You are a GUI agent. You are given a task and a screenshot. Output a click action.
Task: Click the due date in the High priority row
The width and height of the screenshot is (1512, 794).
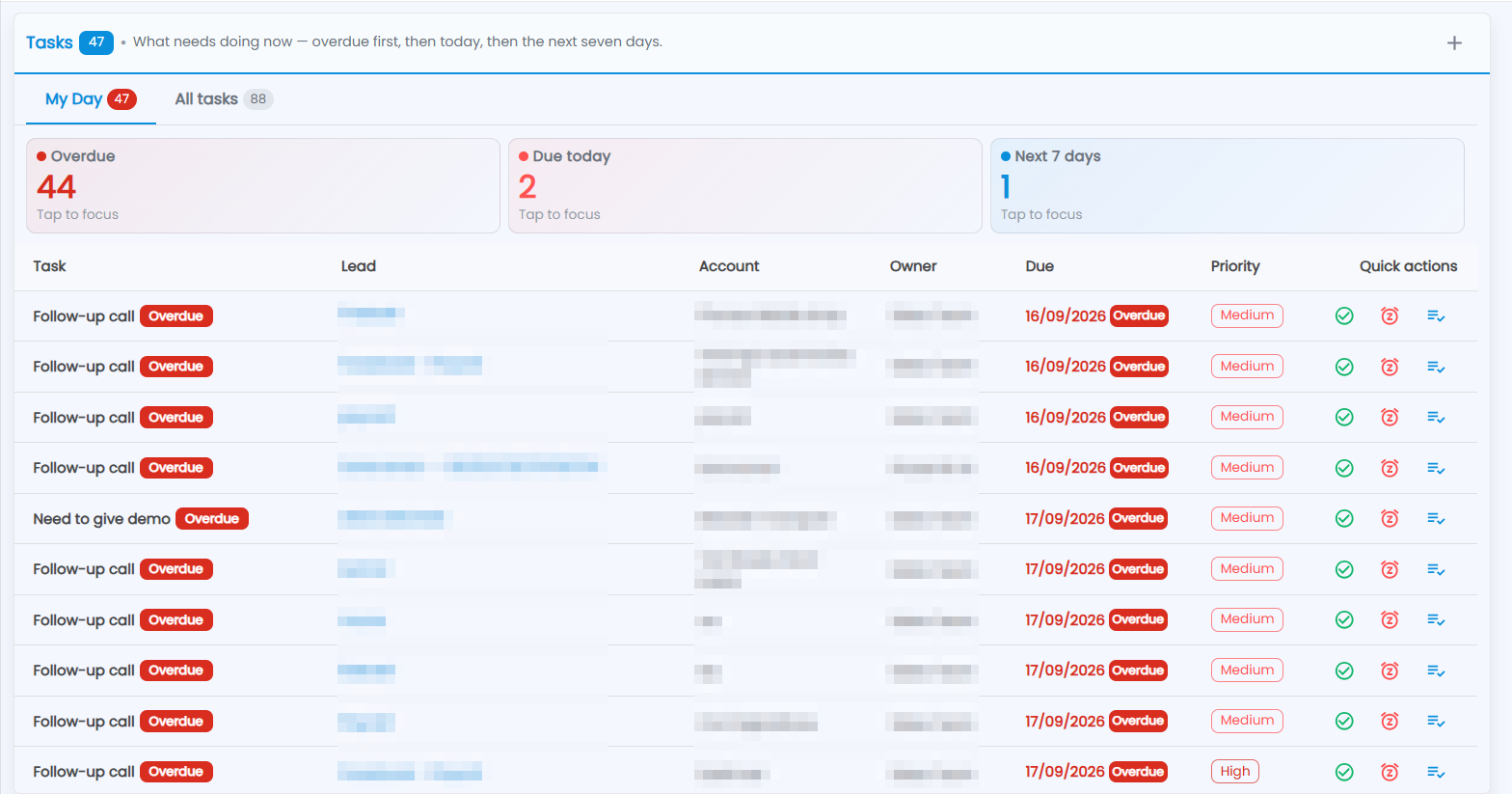coord(1065,772)
